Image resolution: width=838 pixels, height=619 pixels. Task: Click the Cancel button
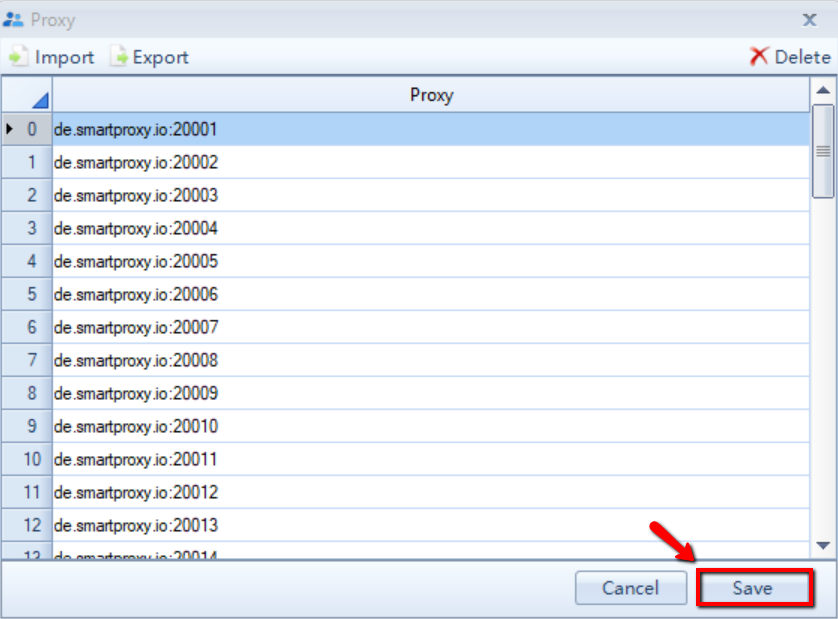tap(631, 588)
